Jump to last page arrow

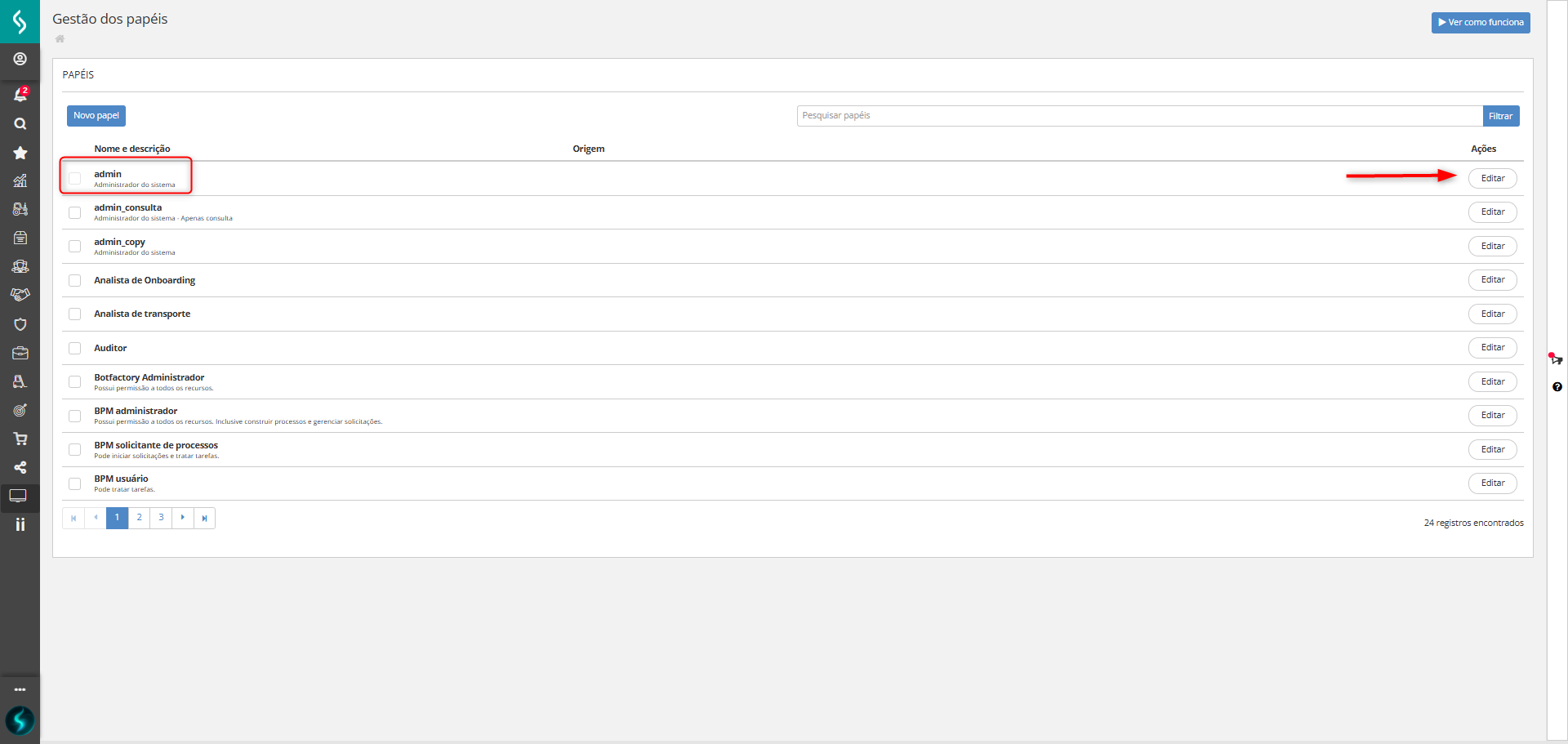pos(204,518)
